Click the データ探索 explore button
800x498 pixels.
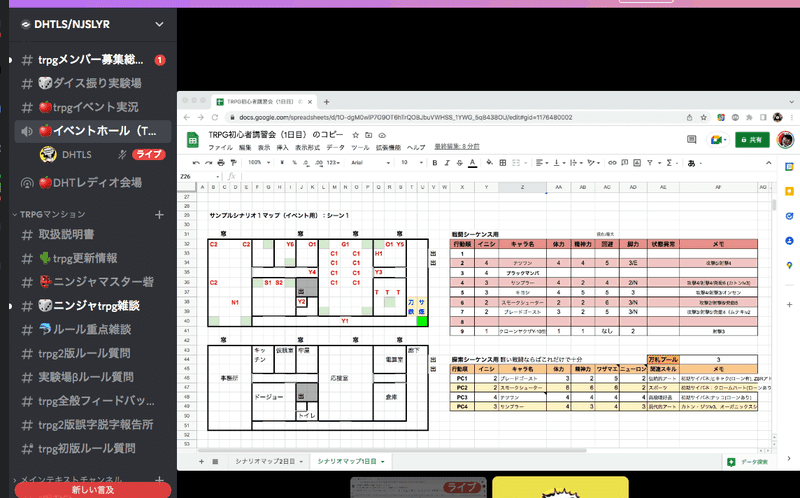748,462
